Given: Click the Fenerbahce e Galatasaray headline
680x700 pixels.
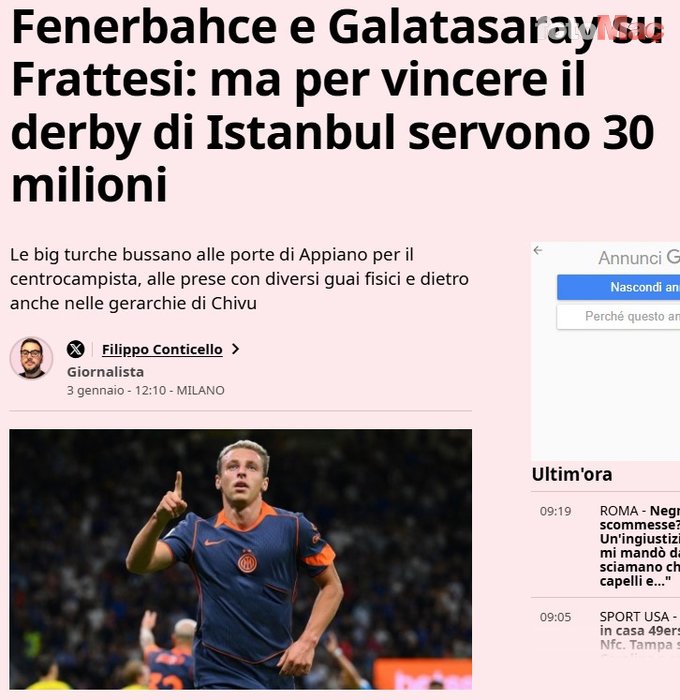Looking at the screenshot, I should coord(337,106).
